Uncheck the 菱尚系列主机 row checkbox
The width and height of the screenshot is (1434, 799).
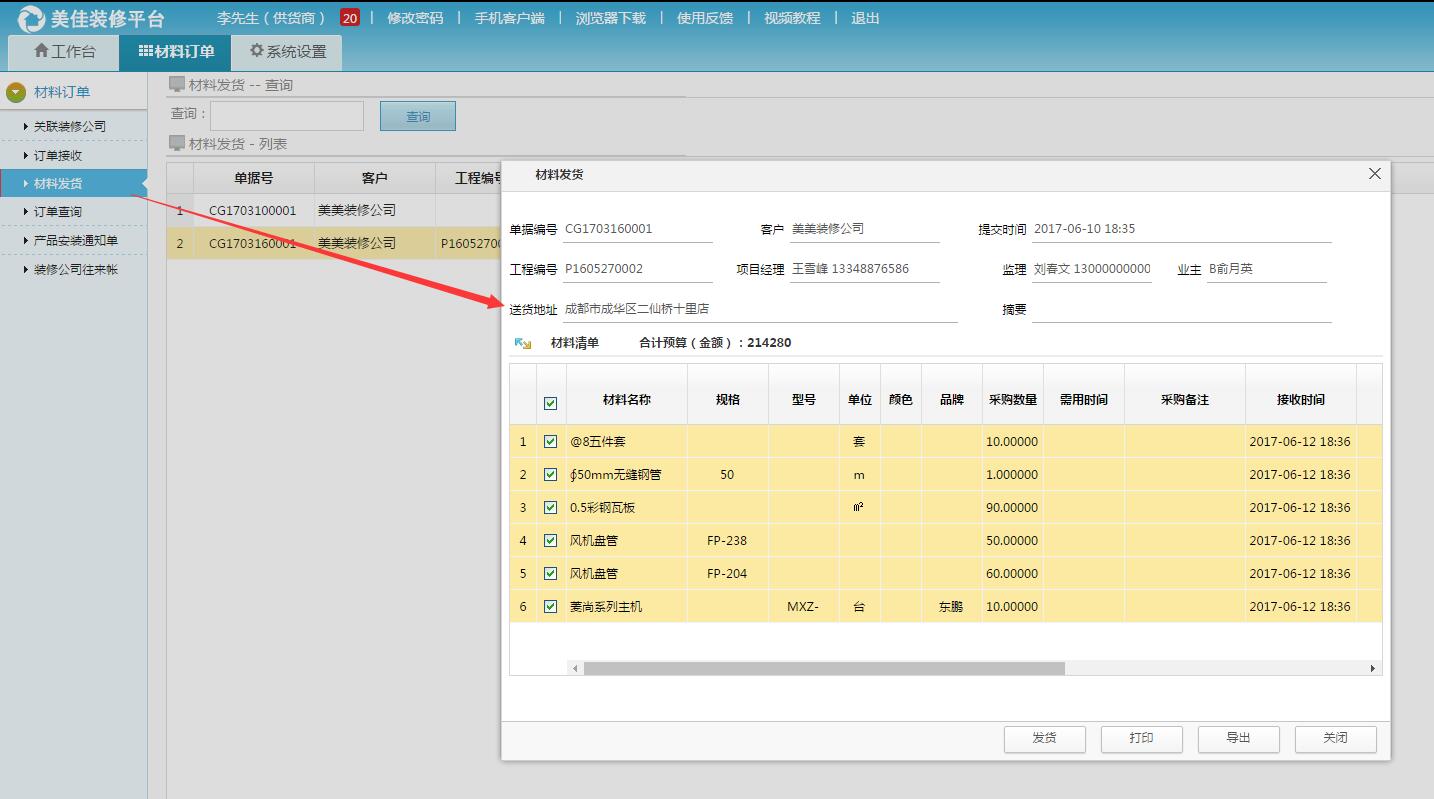(549, 606)
